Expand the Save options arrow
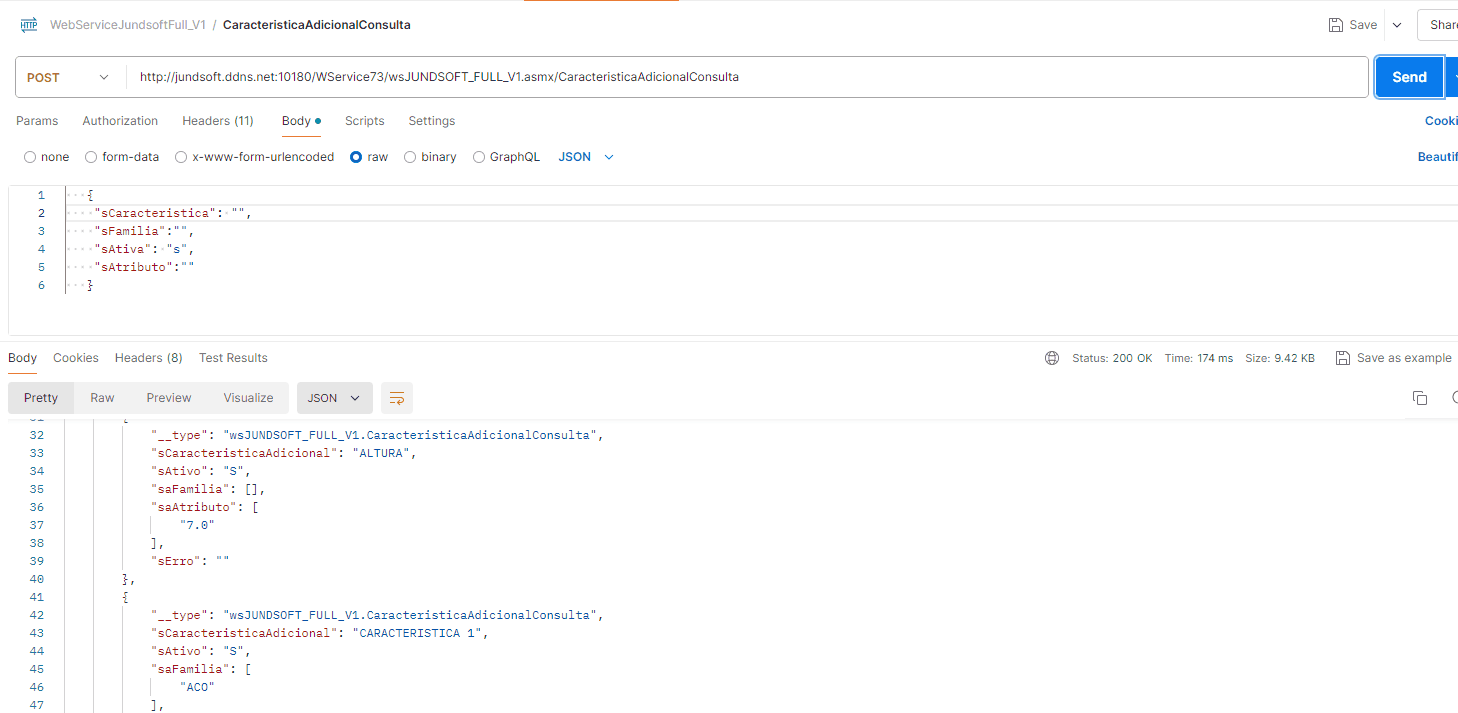The image size is (1458, 713). click(1397, 25)
